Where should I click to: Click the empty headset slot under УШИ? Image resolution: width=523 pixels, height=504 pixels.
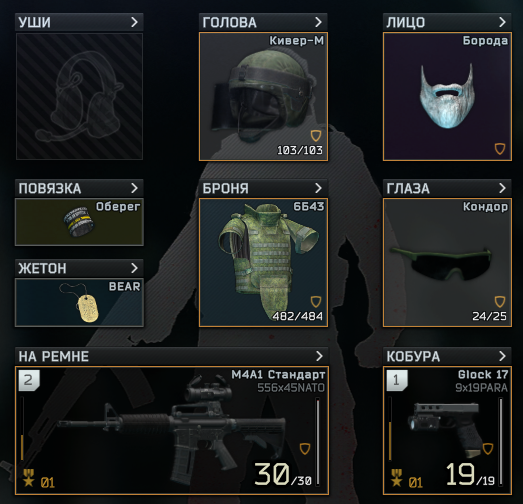[x=79, y=96]
